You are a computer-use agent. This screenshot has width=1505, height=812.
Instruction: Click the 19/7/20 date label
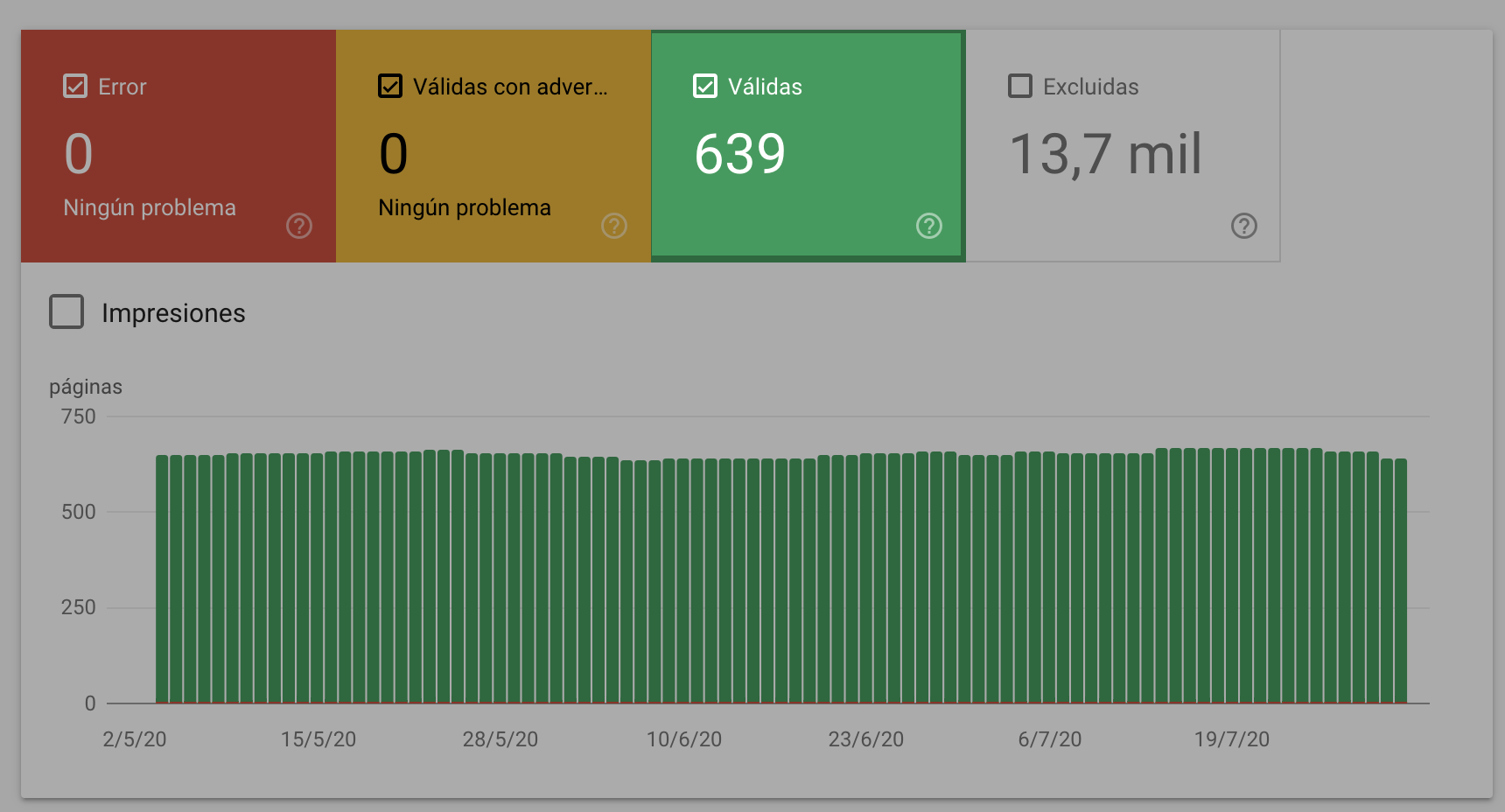coord(1232,739)
